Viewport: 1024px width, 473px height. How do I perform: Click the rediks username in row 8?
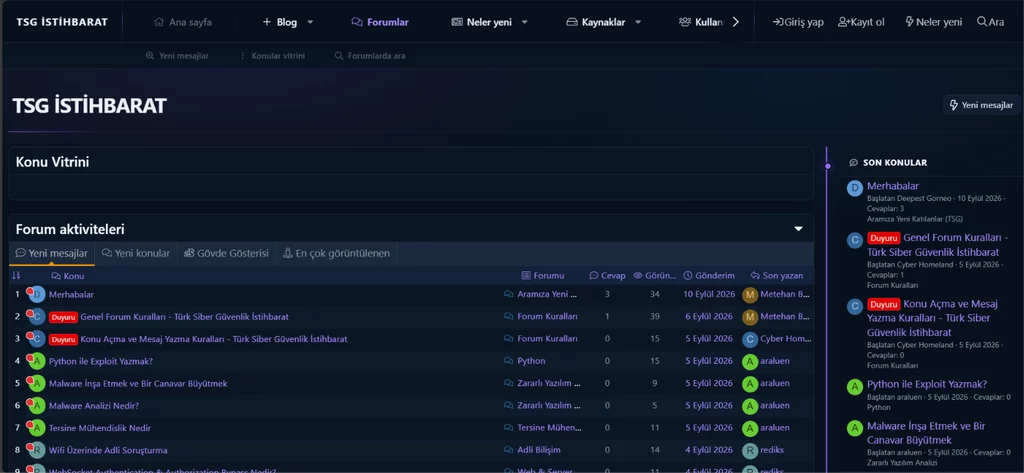[773, 450]
